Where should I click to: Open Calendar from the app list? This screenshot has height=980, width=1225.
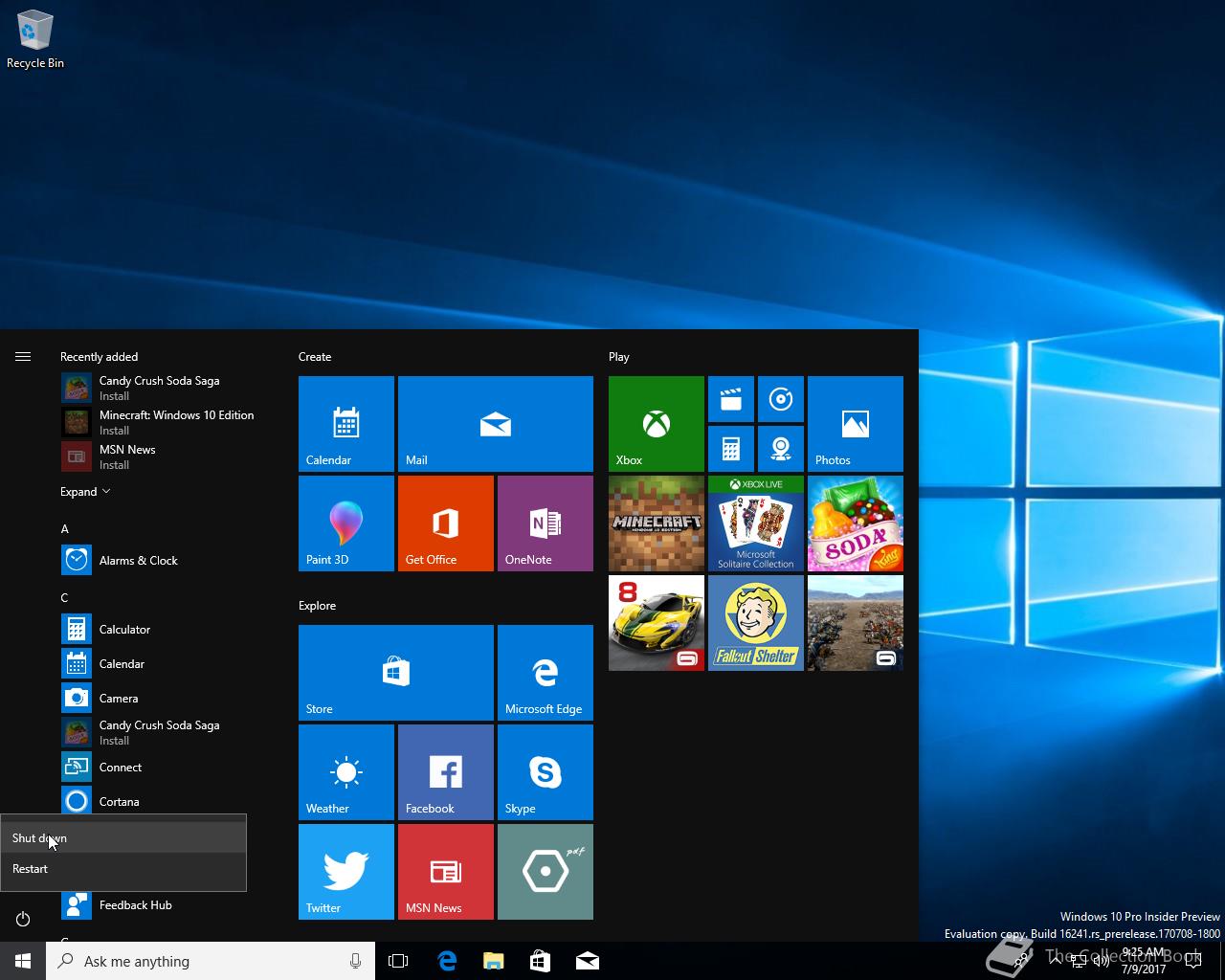(163, 663)
